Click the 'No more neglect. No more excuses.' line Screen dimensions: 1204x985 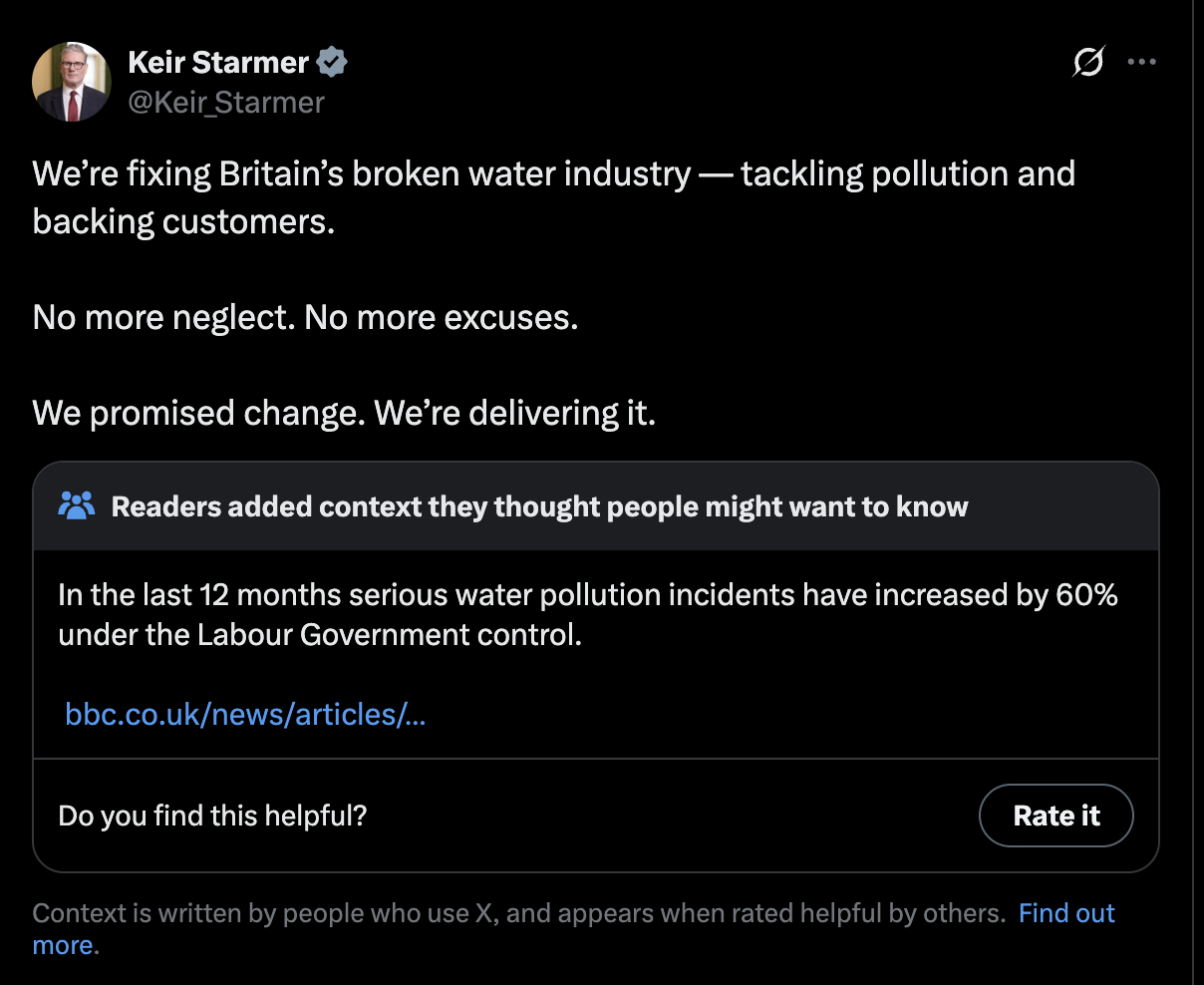click(306, 317)
